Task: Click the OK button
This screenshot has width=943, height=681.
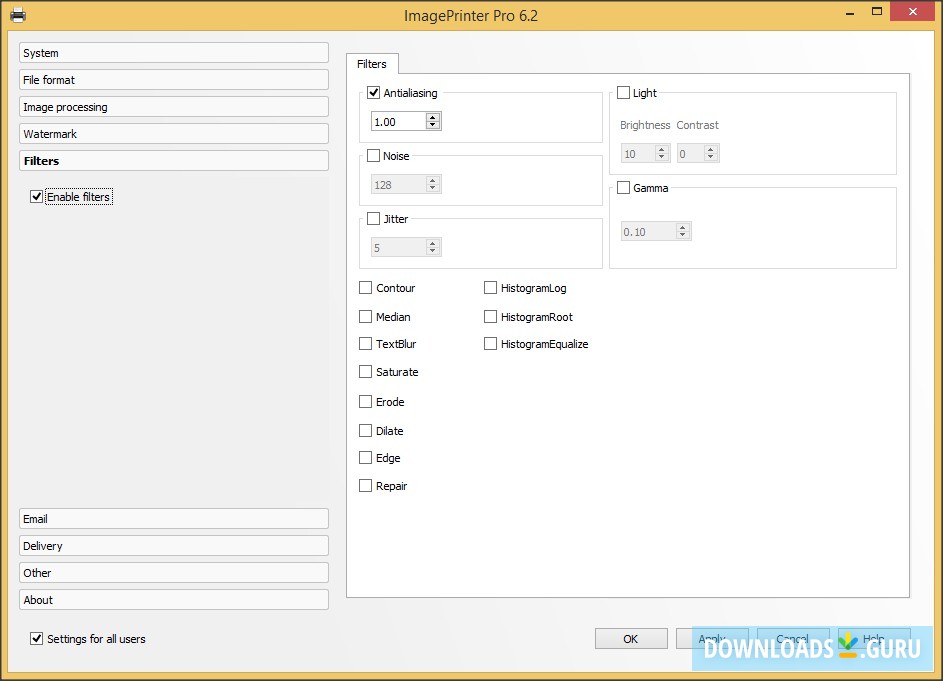Action: point(631,639)
